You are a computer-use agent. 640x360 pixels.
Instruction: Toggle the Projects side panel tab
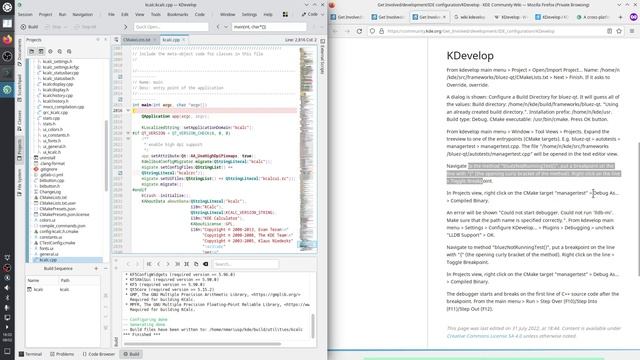pos(19,150)
